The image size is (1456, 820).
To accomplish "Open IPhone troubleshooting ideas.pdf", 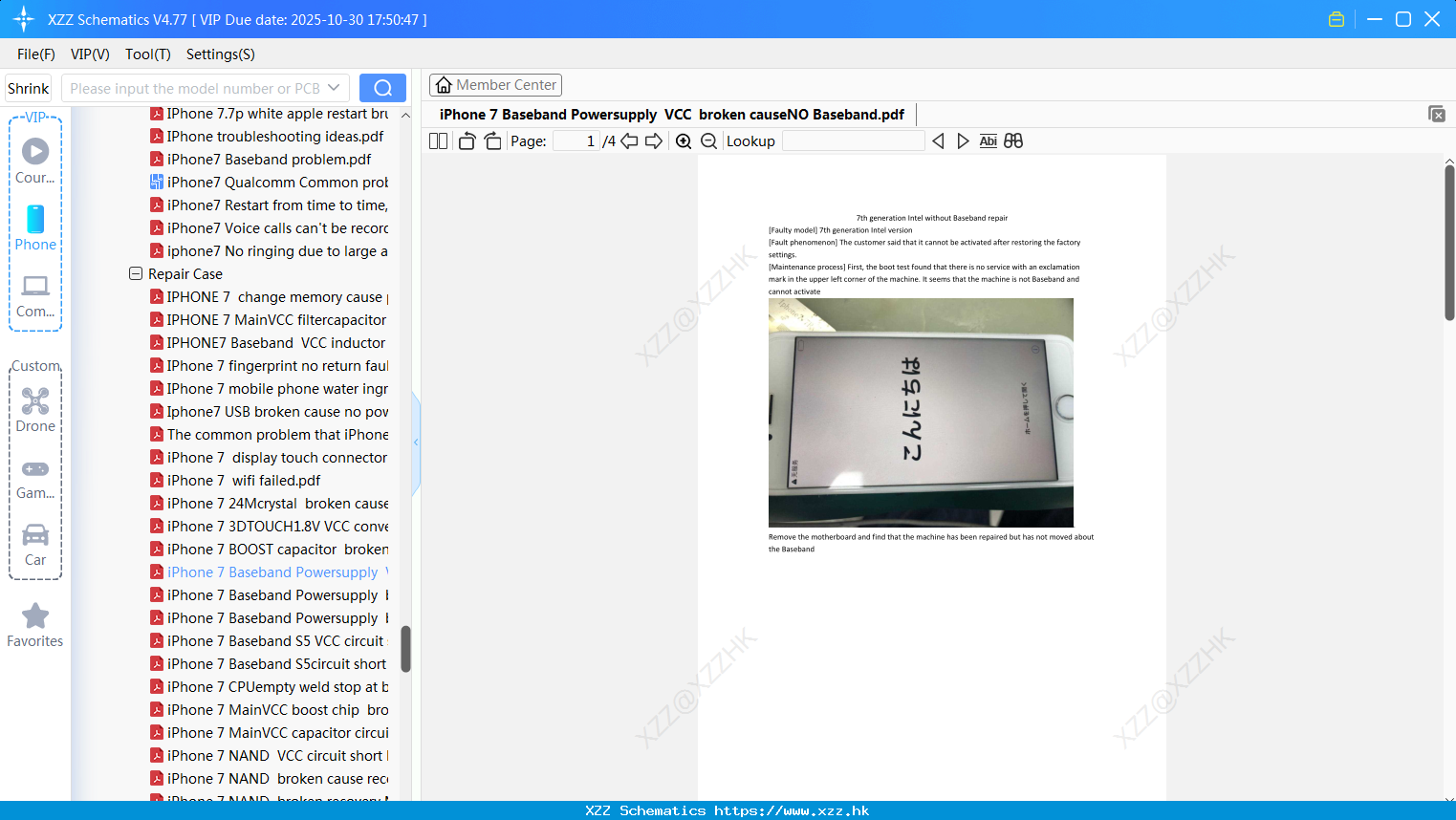I will pos(268,137).
